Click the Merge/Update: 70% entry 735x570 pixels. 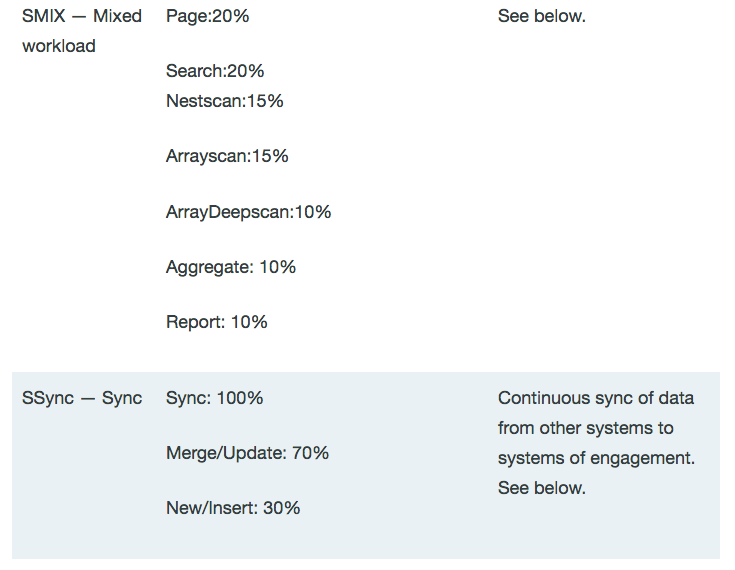(x=247, y=453)
